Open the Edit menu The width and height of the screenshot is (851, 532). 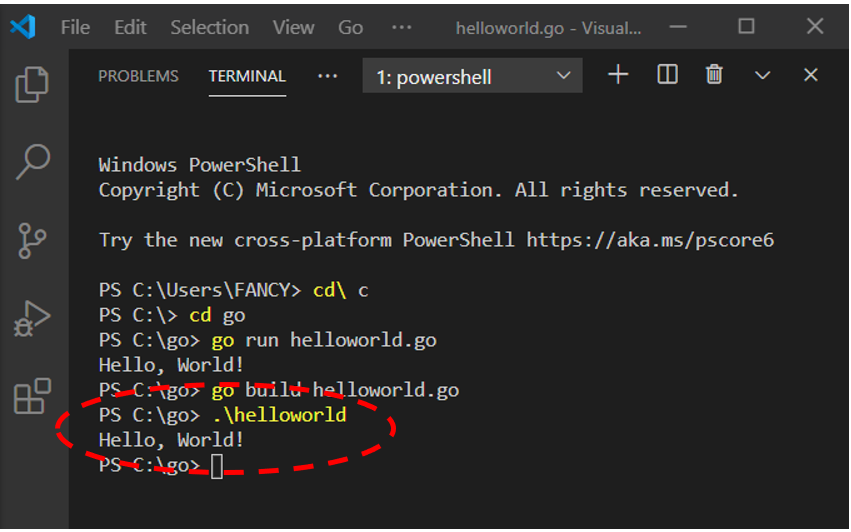coord(130,27)
